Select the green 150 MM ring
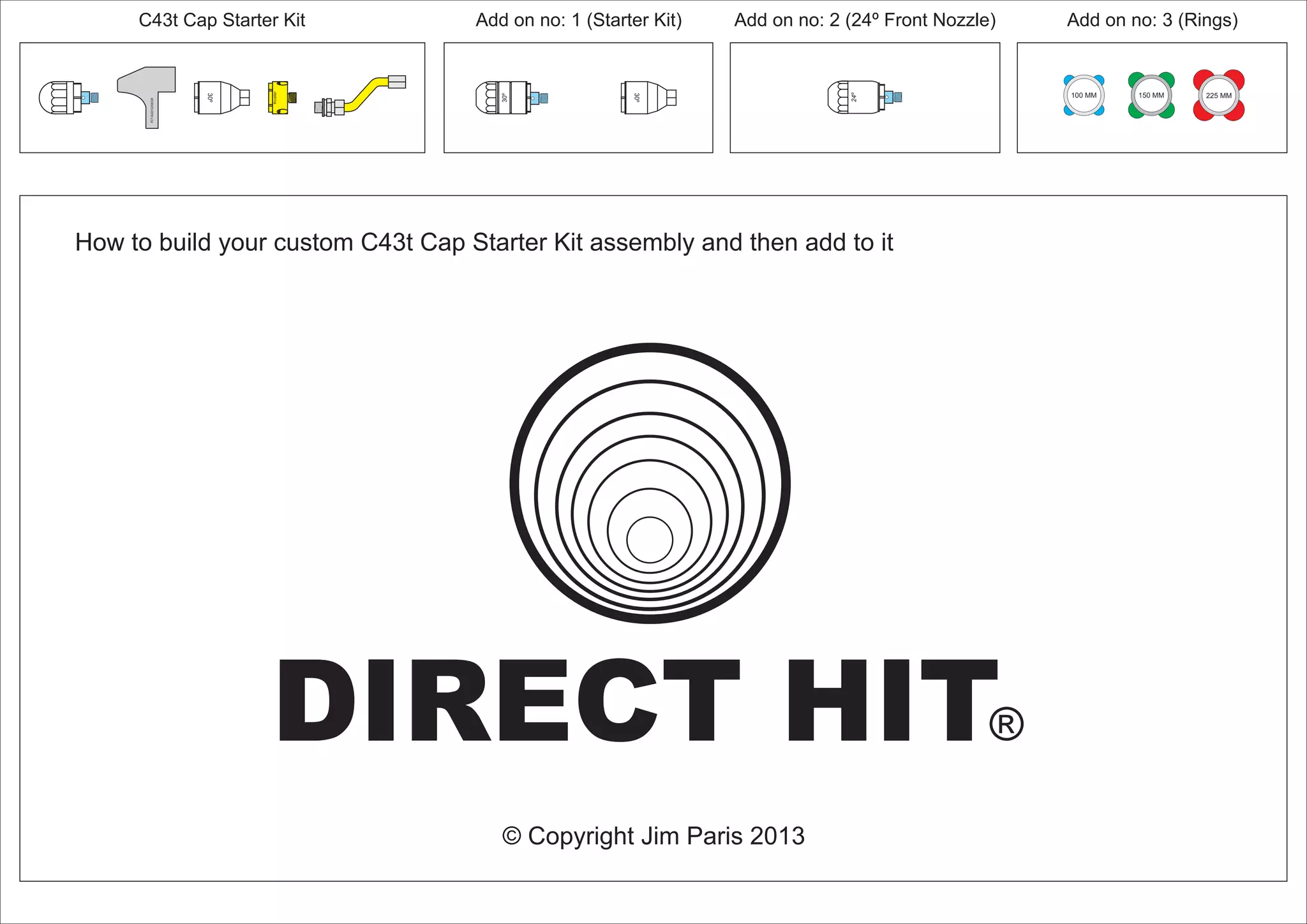This screenshot has width=1307, height=924. (1151, 96)
